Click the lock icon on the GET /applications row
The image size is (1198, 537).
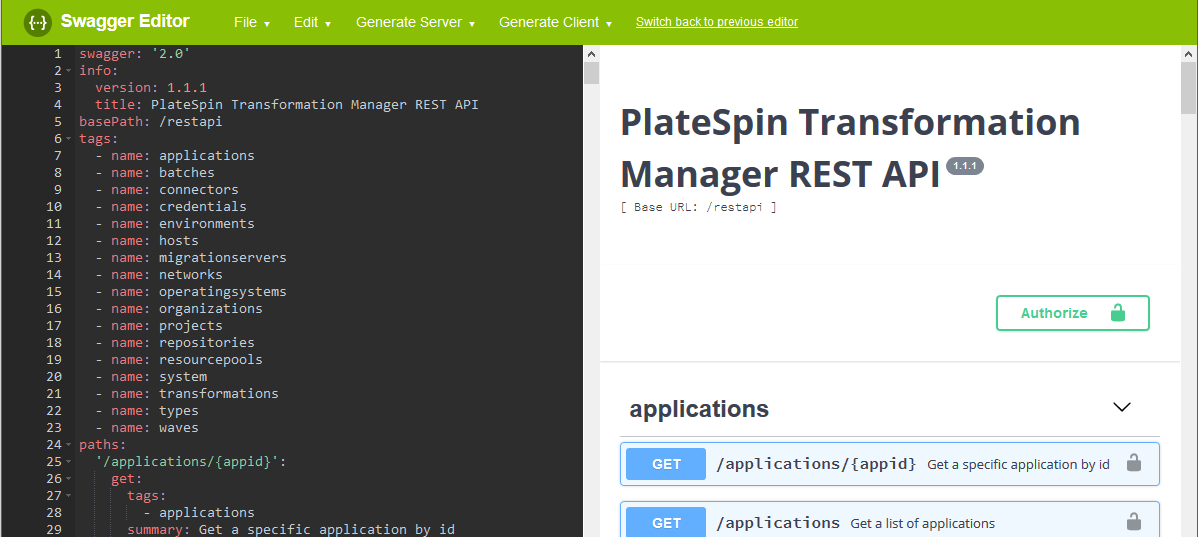tap(1133, 522)
